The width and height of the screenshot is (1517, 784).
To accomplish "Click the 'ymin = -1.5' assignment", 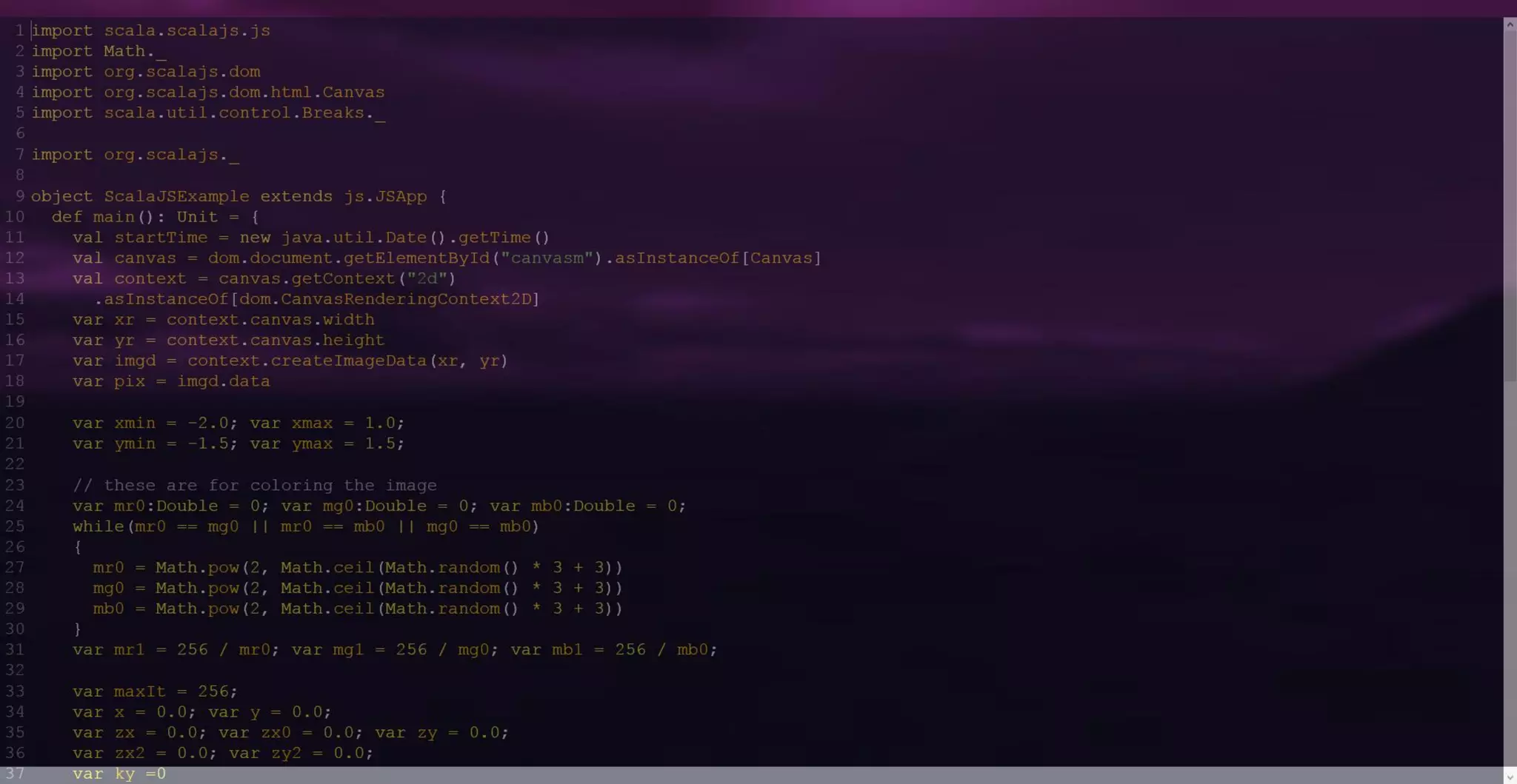I will [x=171, y=443].
